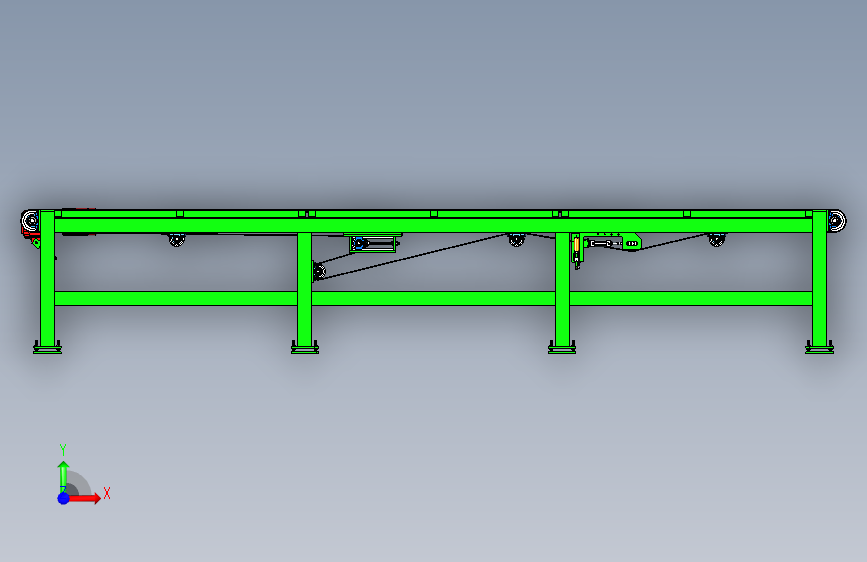This screenshot has height=562, width=867.
Task: Click the red X axis arrow of triad
Action: [x=84, y=498]
